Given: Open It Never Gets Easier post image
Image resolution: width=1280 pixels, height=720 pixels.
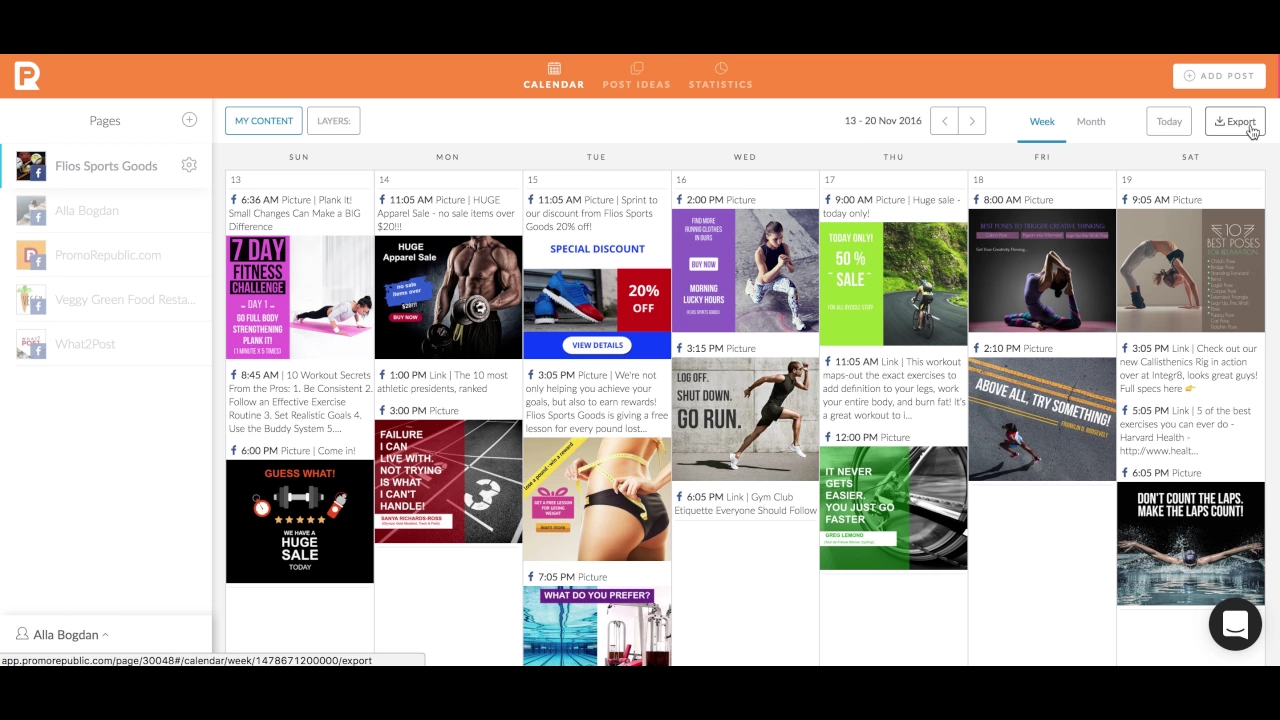Looking at the screenshot, I should click(x=893, y=508).
